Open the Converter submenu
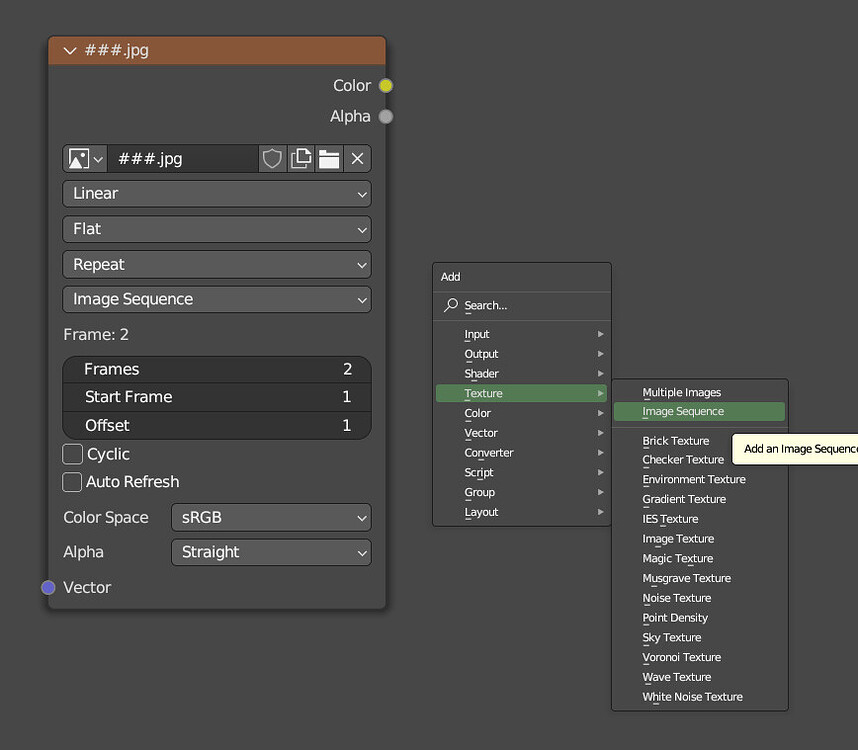 (x=521, y=452)
